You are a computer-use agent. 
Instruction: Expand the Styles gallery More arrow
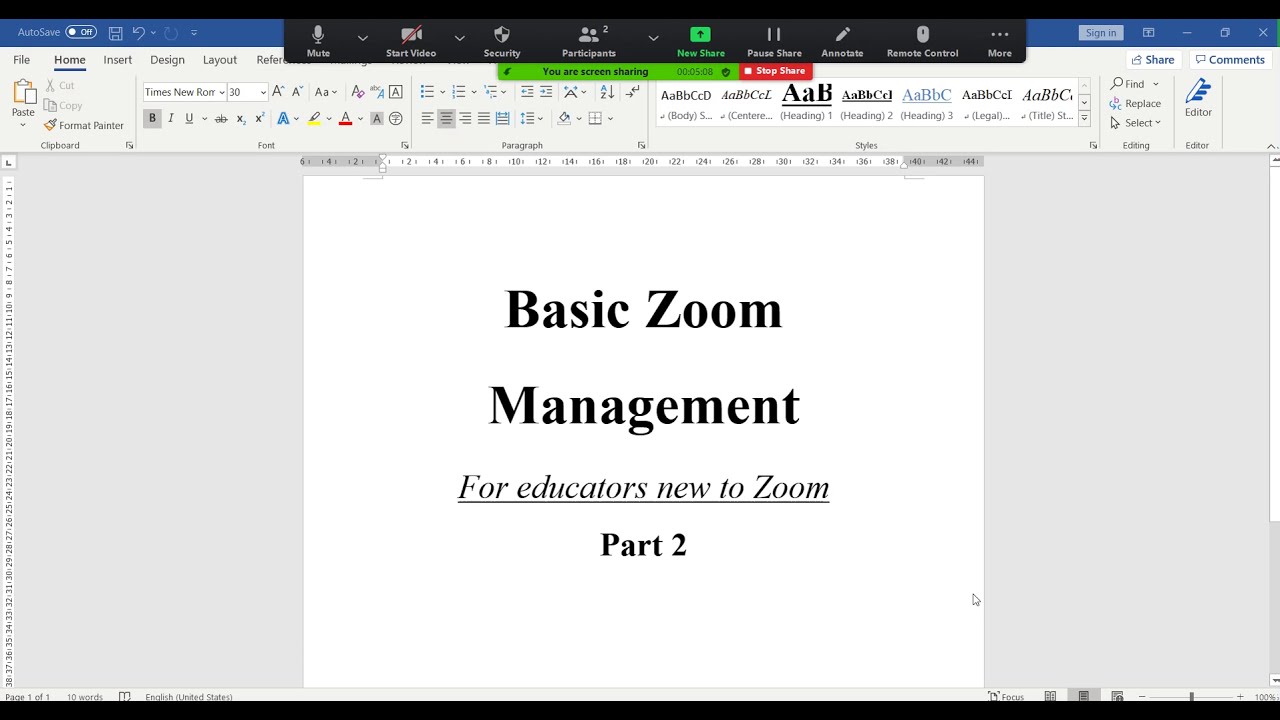[1084, 118]
